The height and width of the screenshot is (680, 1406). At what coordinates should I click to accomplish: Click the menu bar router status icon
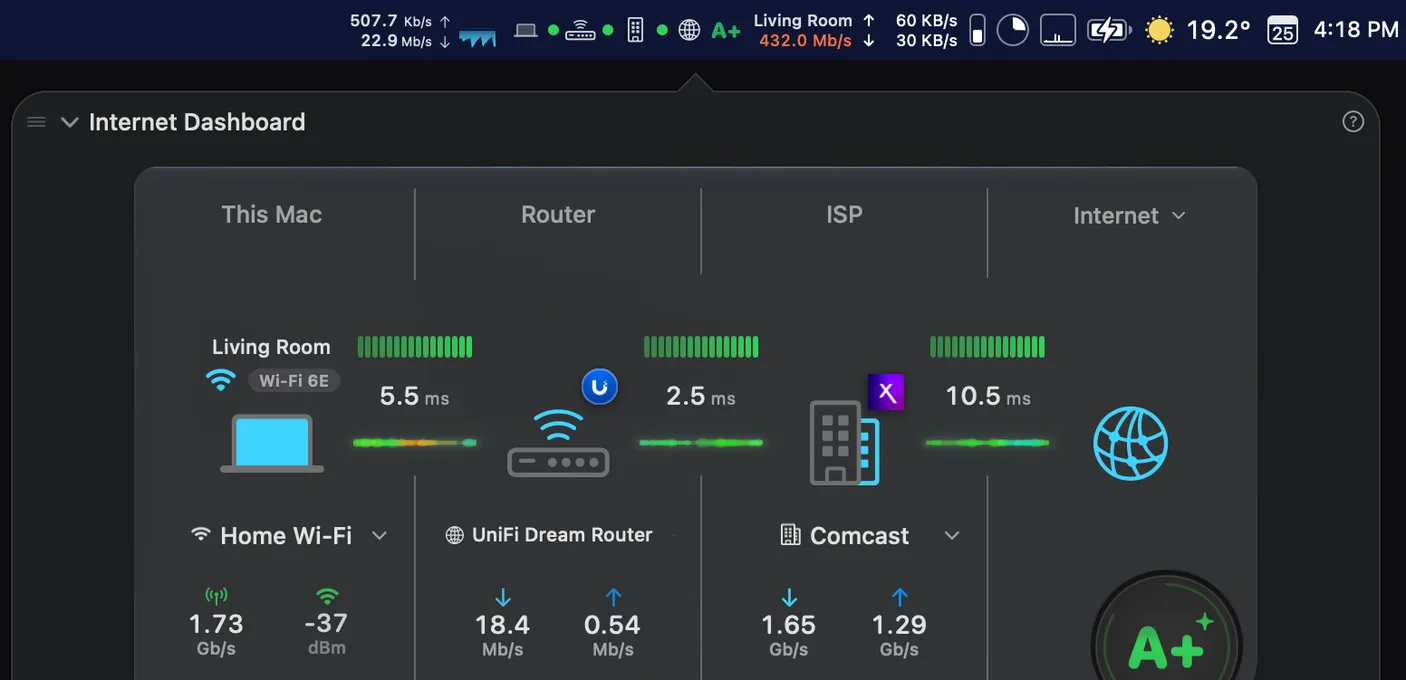580,30
